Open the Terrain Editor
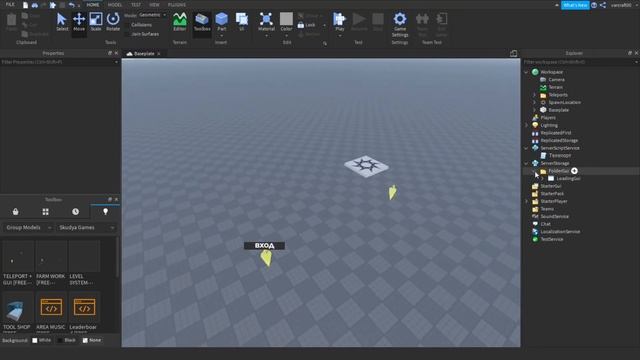Viewport: 640px width, 360px height. point(180,22)
